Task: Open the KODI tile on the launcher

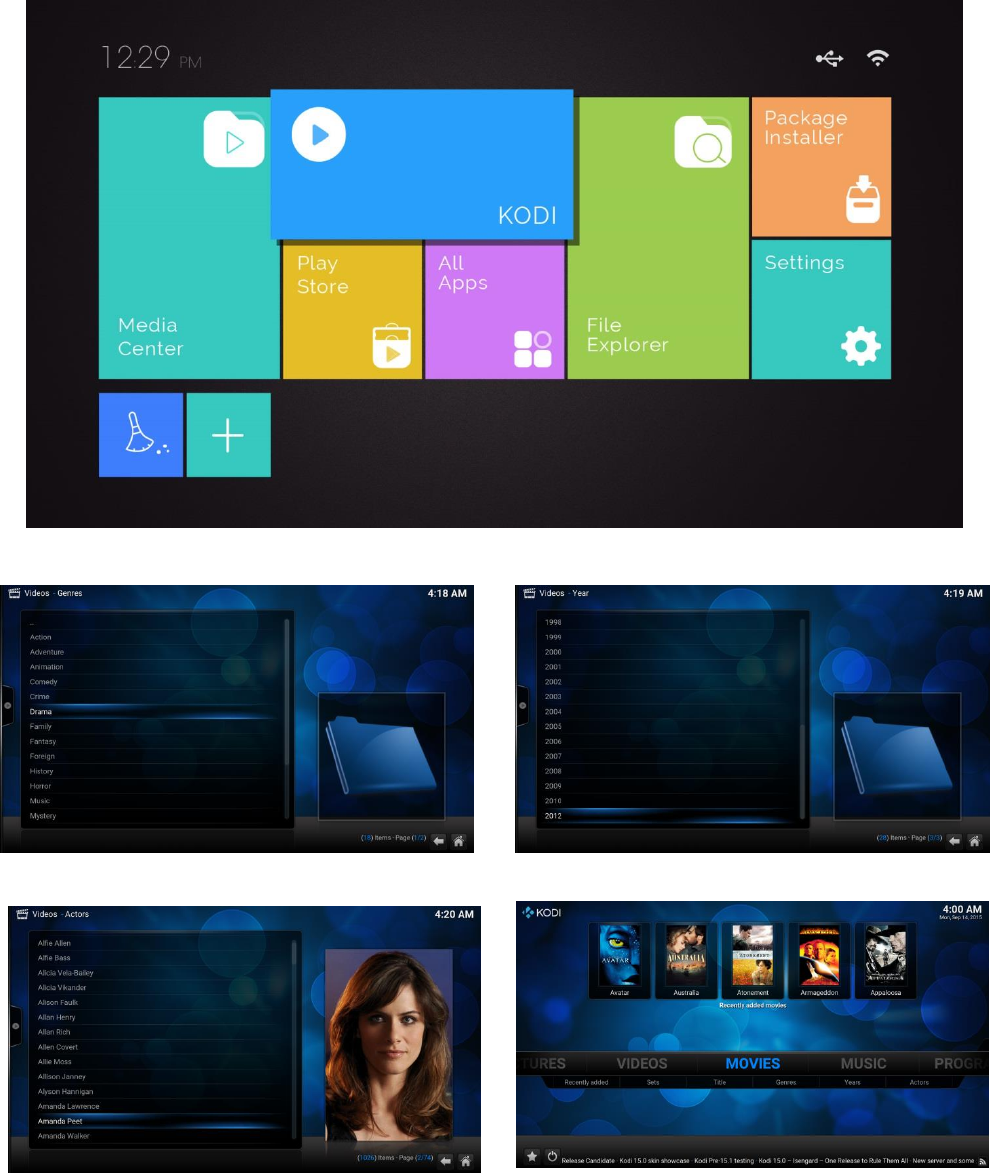Action: pos(422,165)
